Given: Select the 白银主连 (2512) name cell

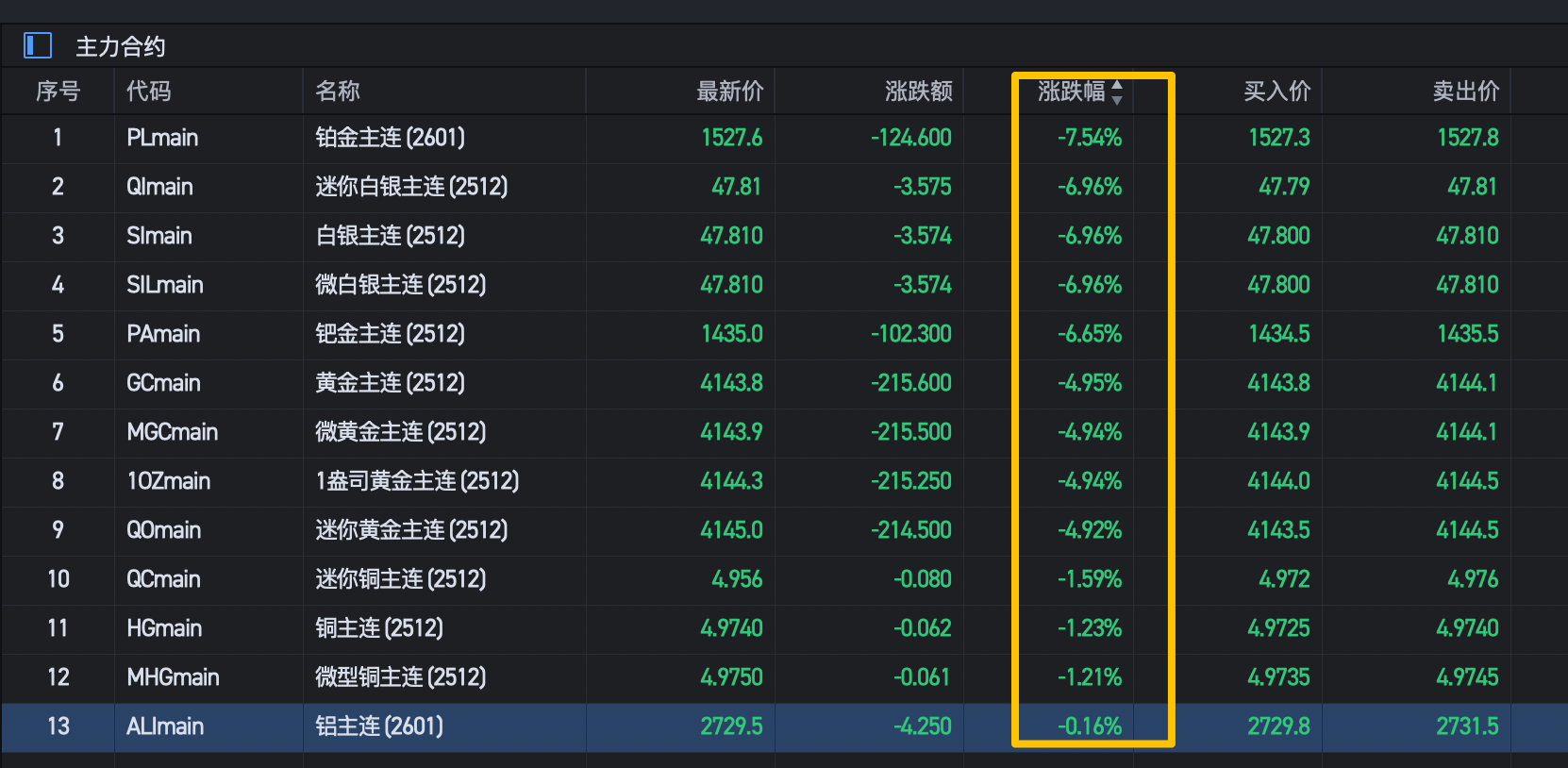Looking at the screenshot, I should 390,236.
